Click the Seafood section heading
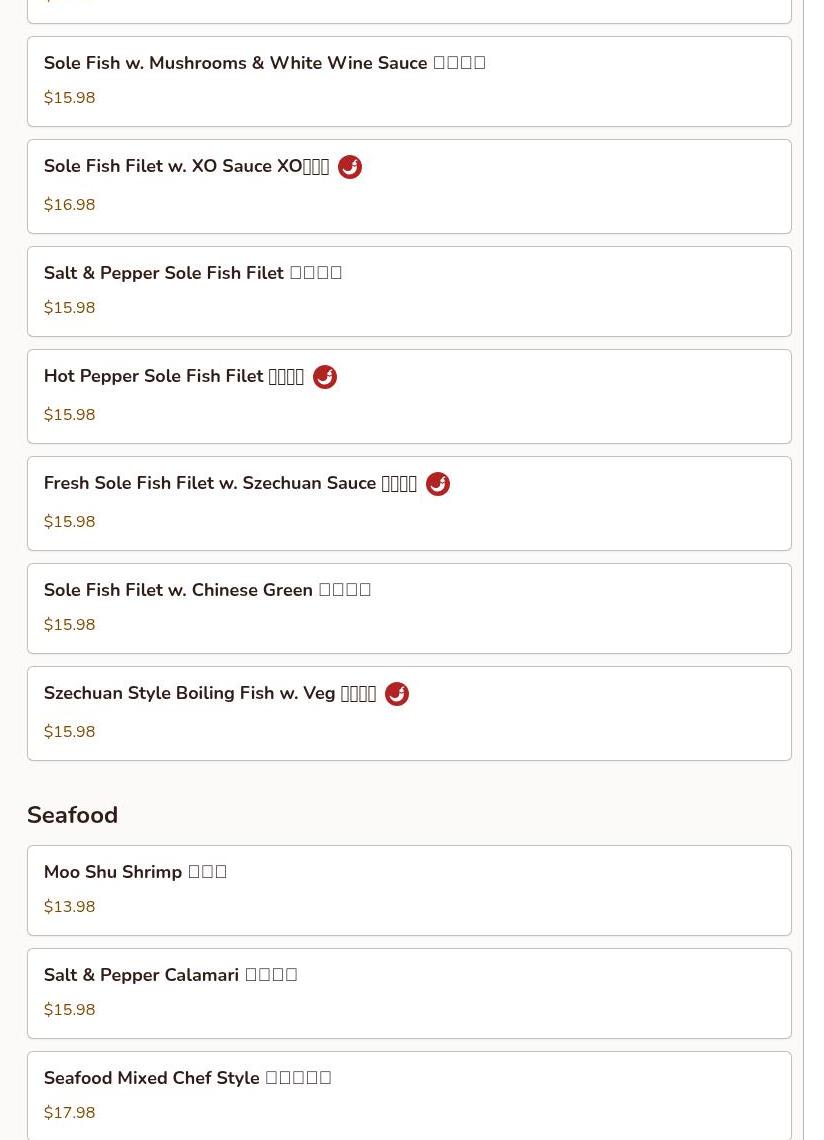This screenshot has width=824, height=1140. (72, 815)
